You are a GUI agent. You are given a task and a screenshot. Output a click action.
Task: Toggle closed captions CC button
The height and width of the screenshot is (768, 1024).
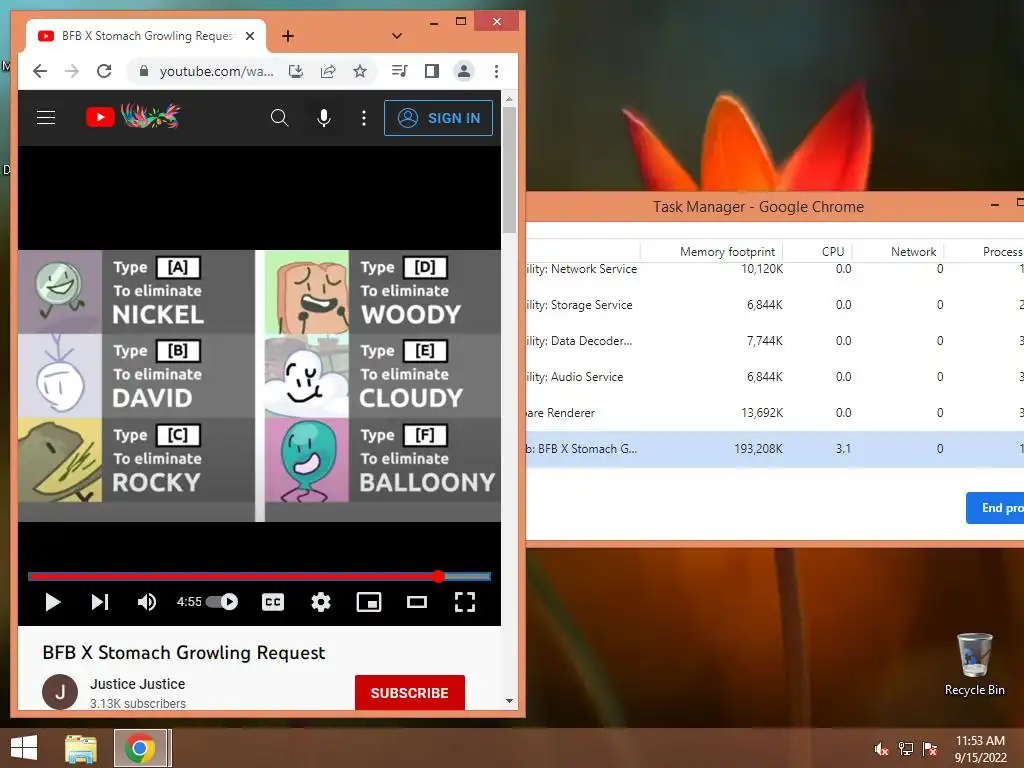[273, 602]
